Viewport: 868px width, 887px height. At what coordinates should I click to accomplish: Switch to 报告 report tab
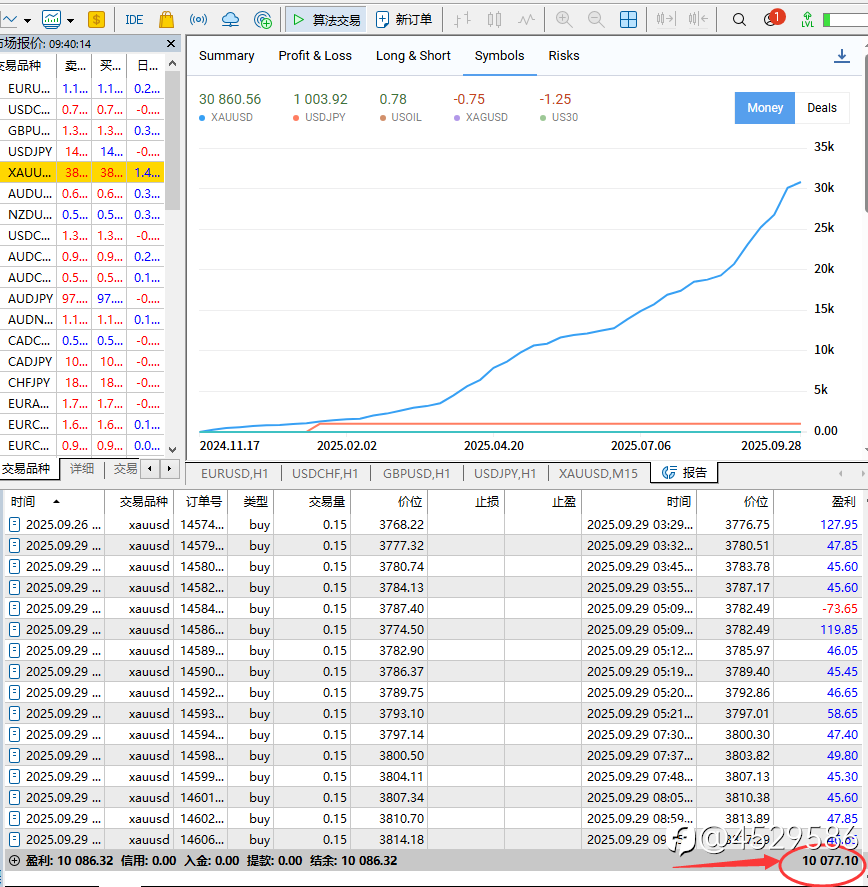pos(684,472)
